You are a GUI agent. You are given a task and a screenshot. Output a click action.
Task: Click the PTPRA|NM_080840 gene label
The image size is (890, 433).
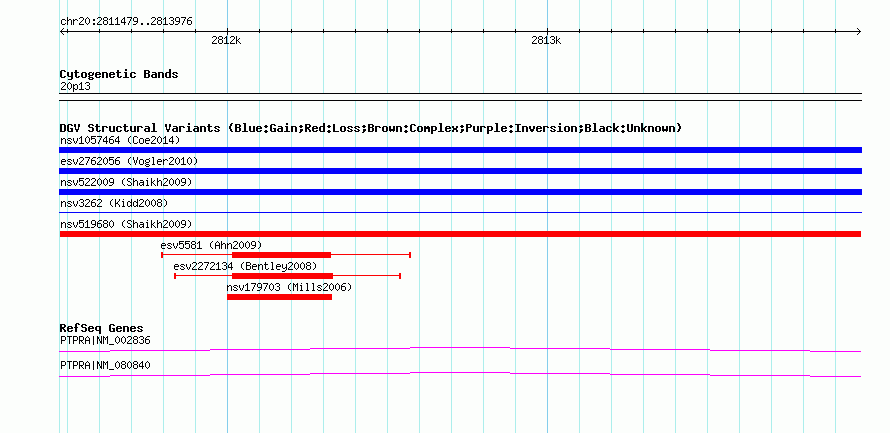105,365
